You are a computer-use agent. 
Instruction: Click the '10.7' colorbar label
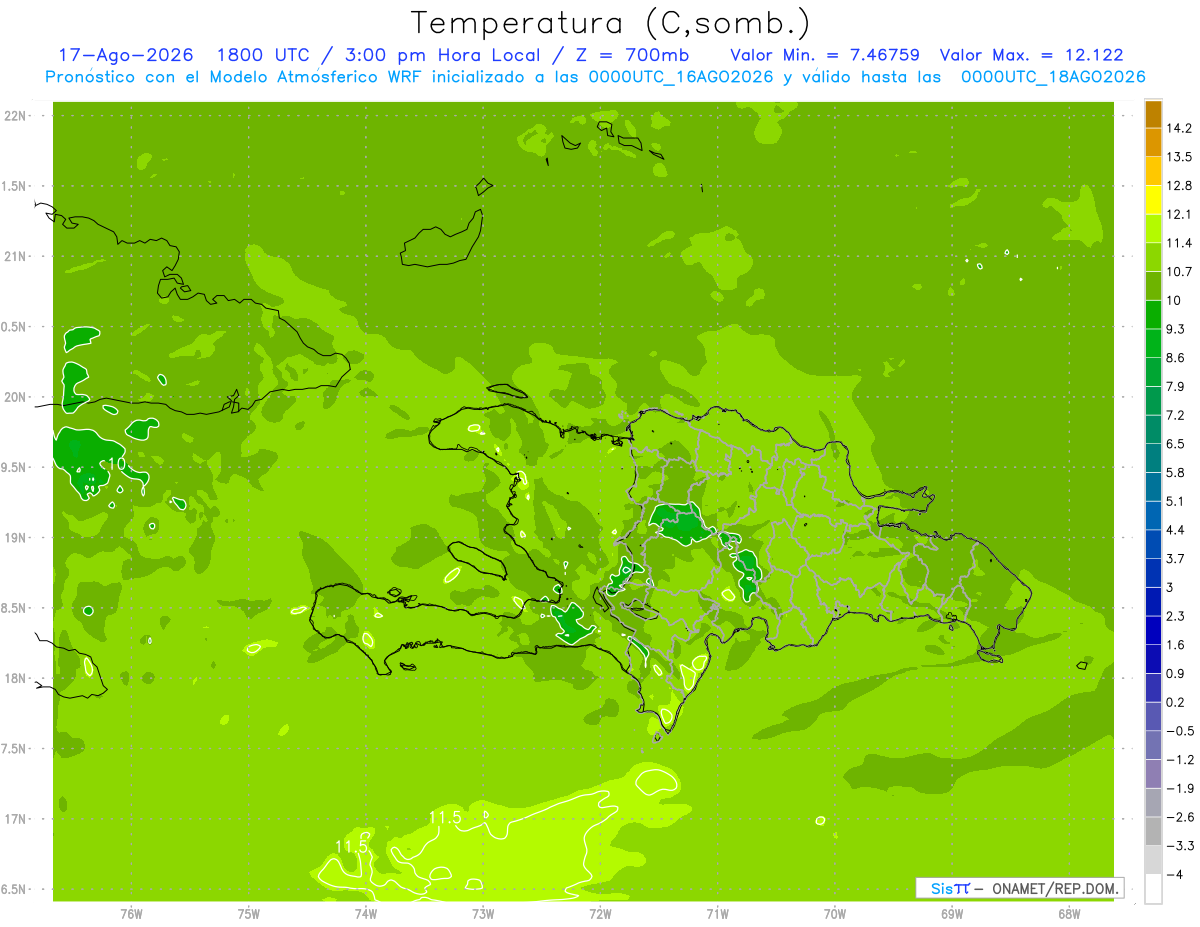pyautogui.click(x=1180, y=272)
